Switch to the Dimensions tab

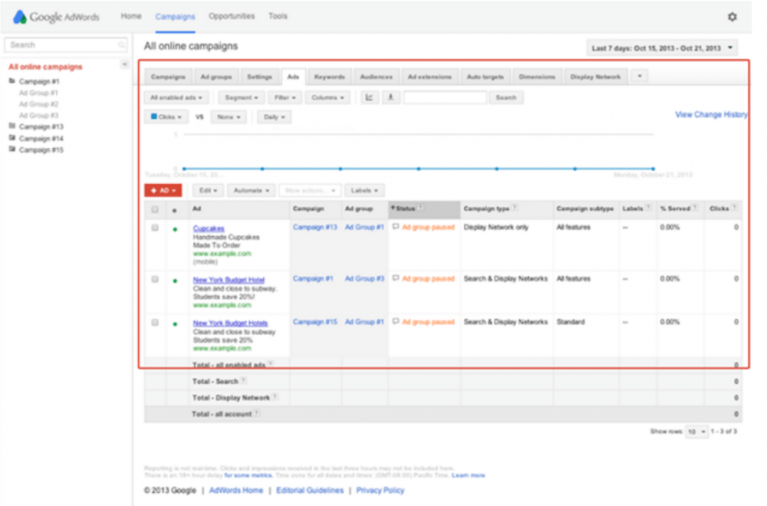pyautogui.click(x=537, y=77)
